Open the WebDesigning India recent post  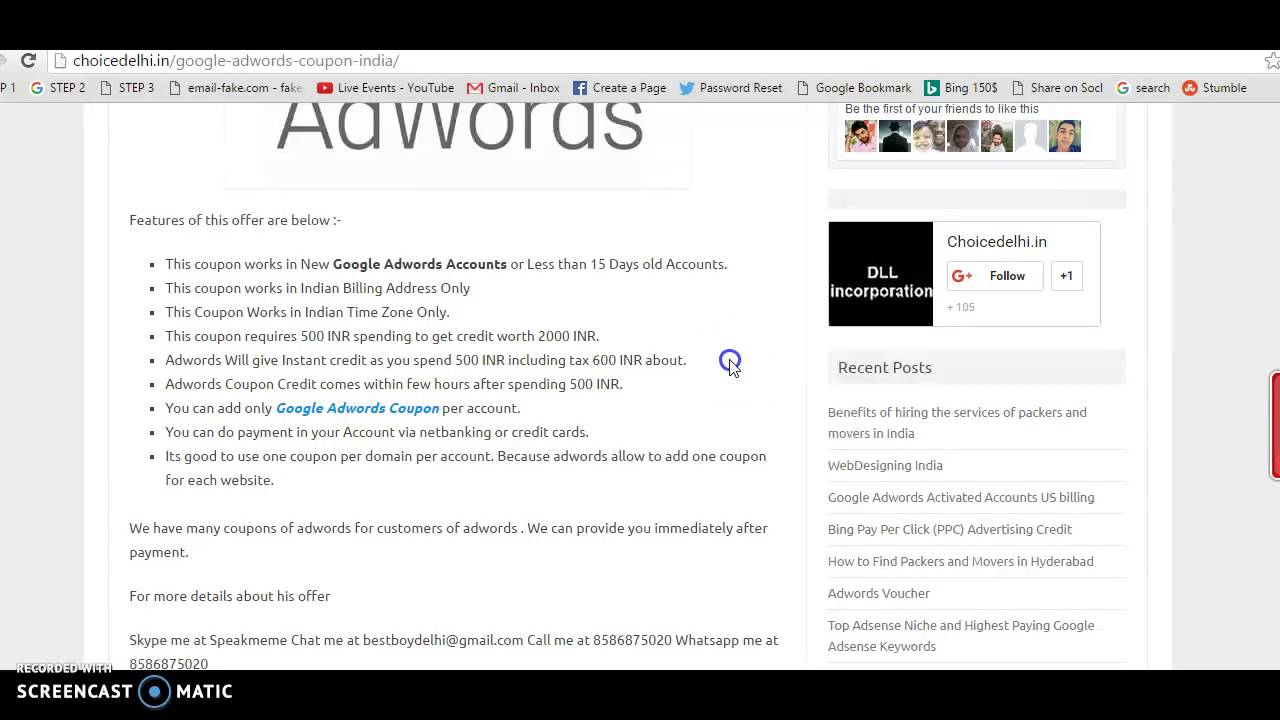885,465
